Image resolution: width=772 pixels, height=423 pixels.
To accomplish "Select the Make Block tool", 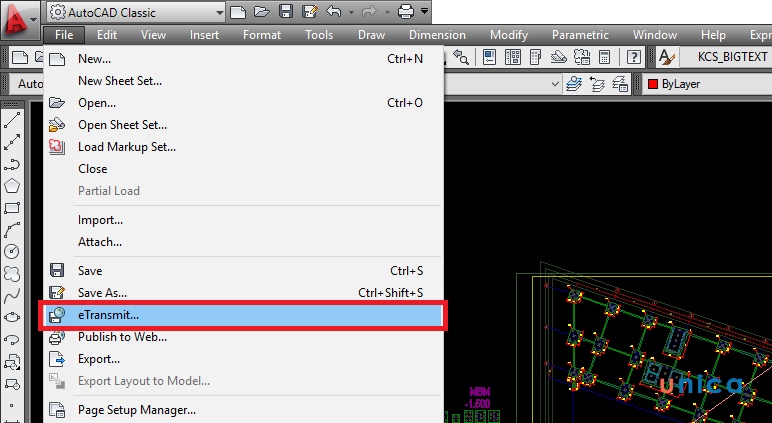I will [12, 384].
